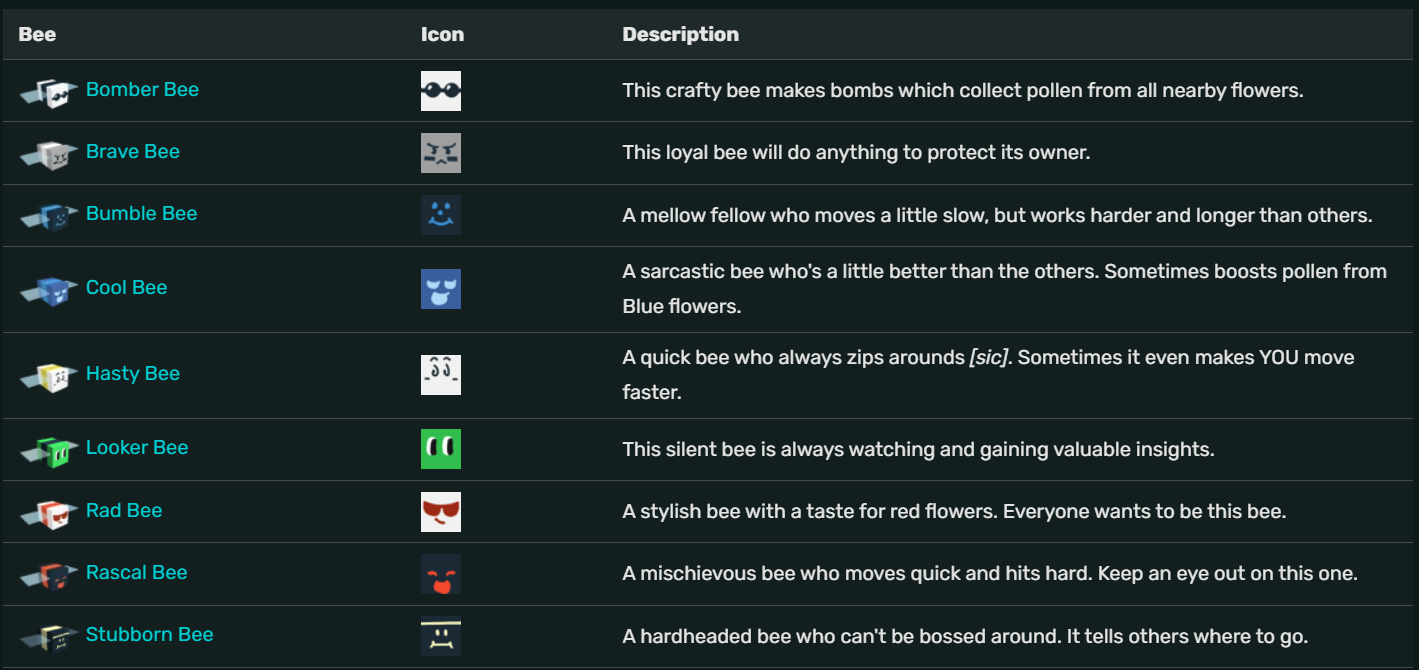Click the Description column header

point(680,34)
